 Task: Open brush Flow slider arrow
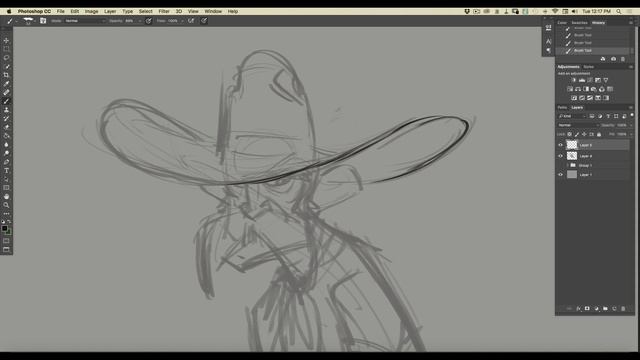coord(182,21)
